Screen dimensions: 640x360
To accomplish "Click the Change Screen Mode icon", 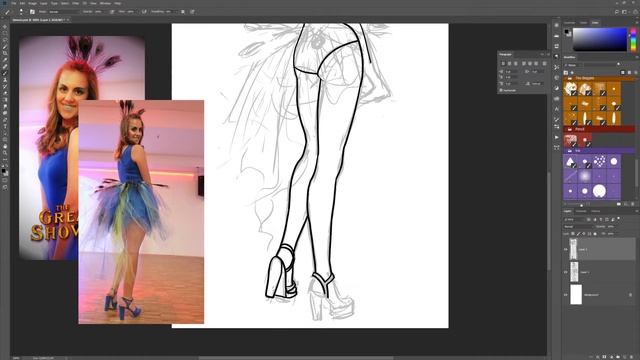I will (5, 187).
